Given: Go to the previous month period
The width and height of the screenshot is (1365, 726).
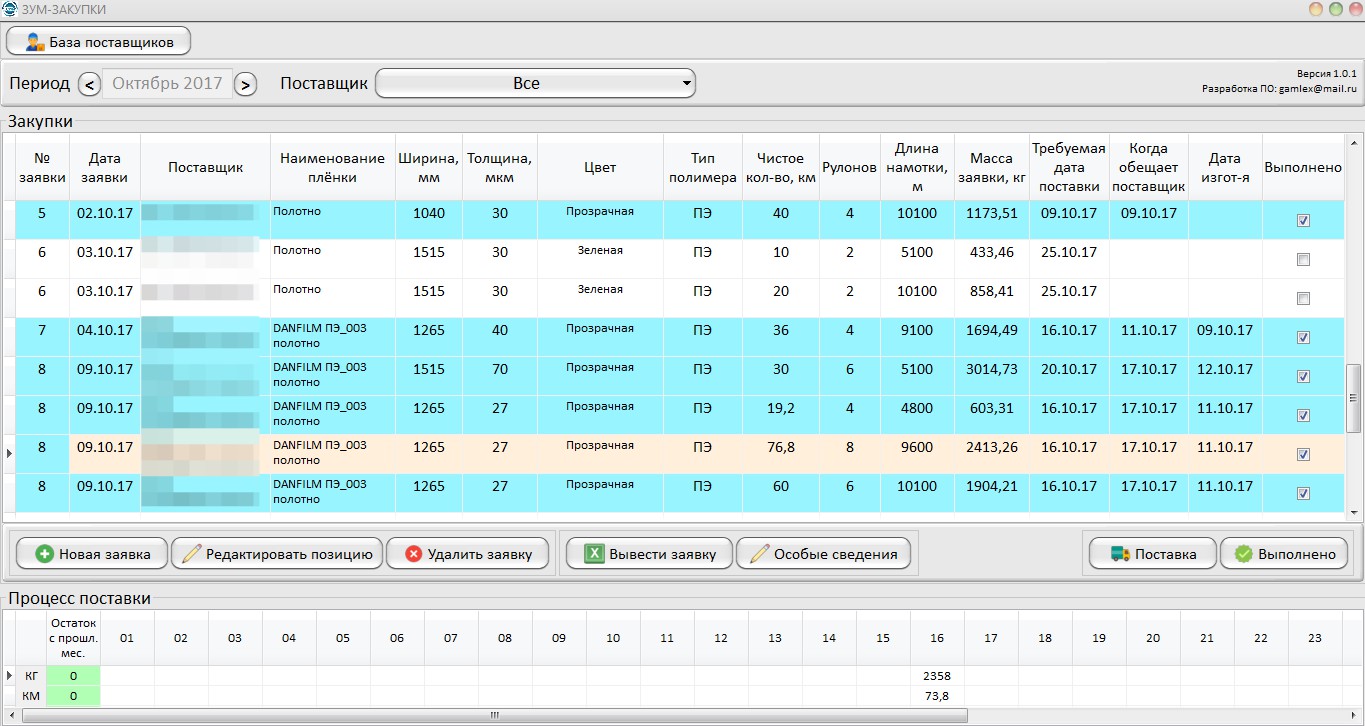Looking at the screenshot, I should [x=89, y=85].
